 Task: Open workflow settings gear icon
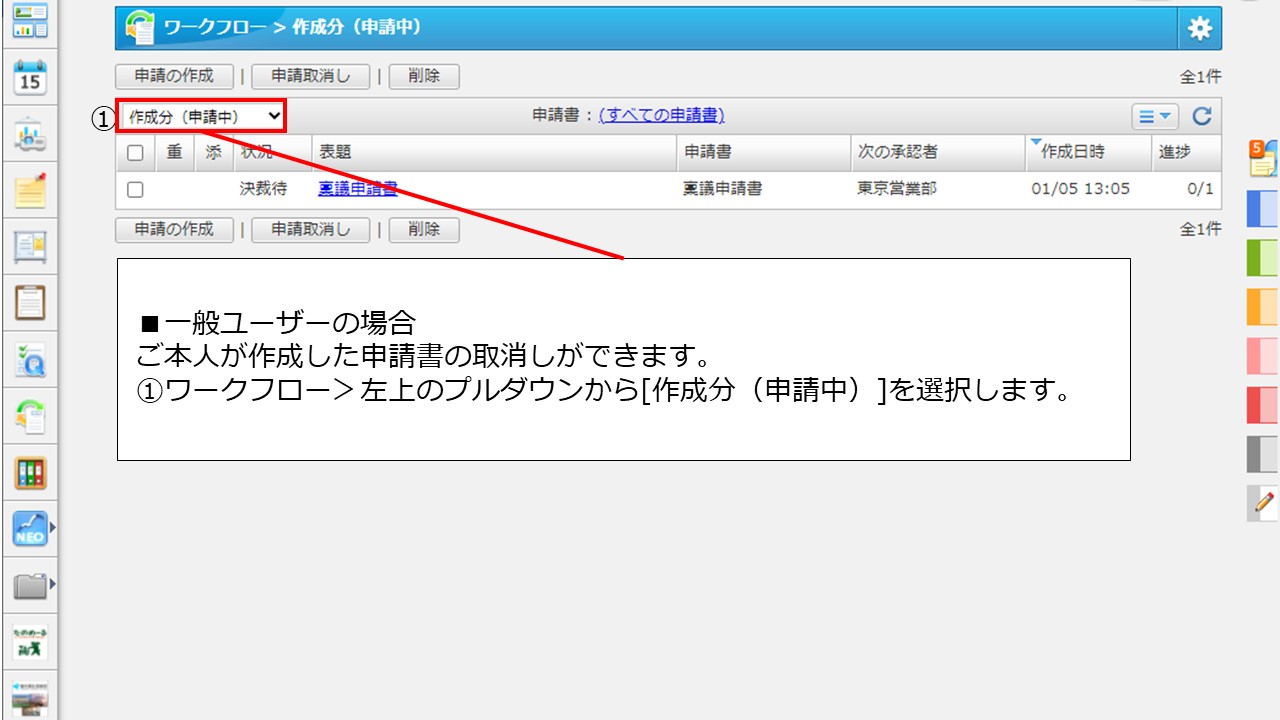[1199, 29]
